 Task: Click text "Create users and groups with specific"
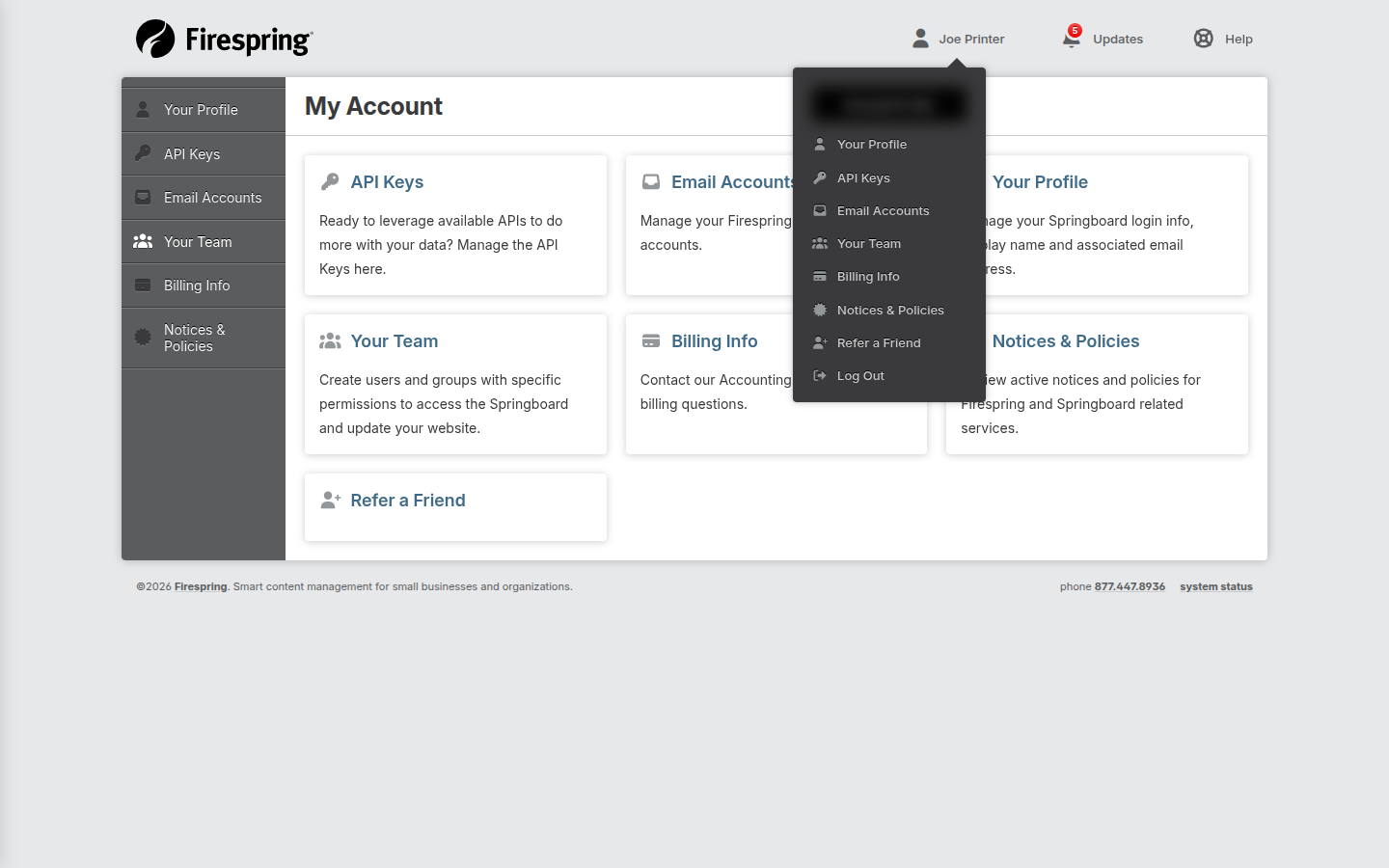440,380
